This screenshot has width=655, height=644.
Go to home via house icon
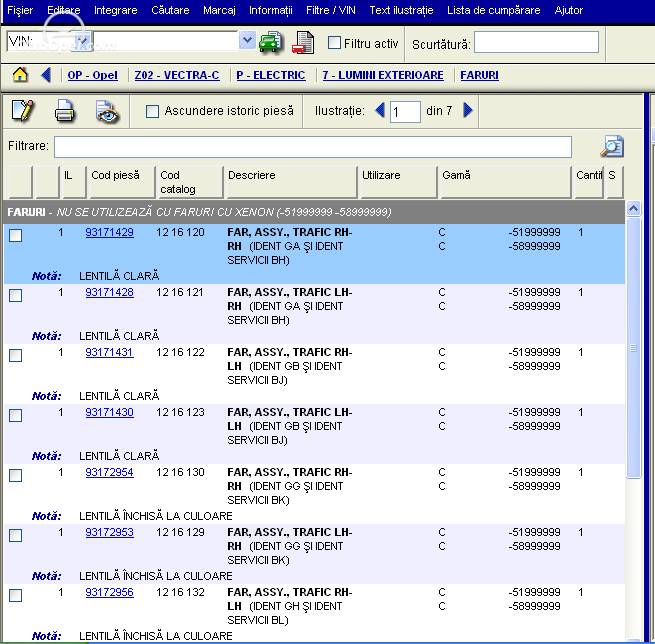[x=20, y=75]
